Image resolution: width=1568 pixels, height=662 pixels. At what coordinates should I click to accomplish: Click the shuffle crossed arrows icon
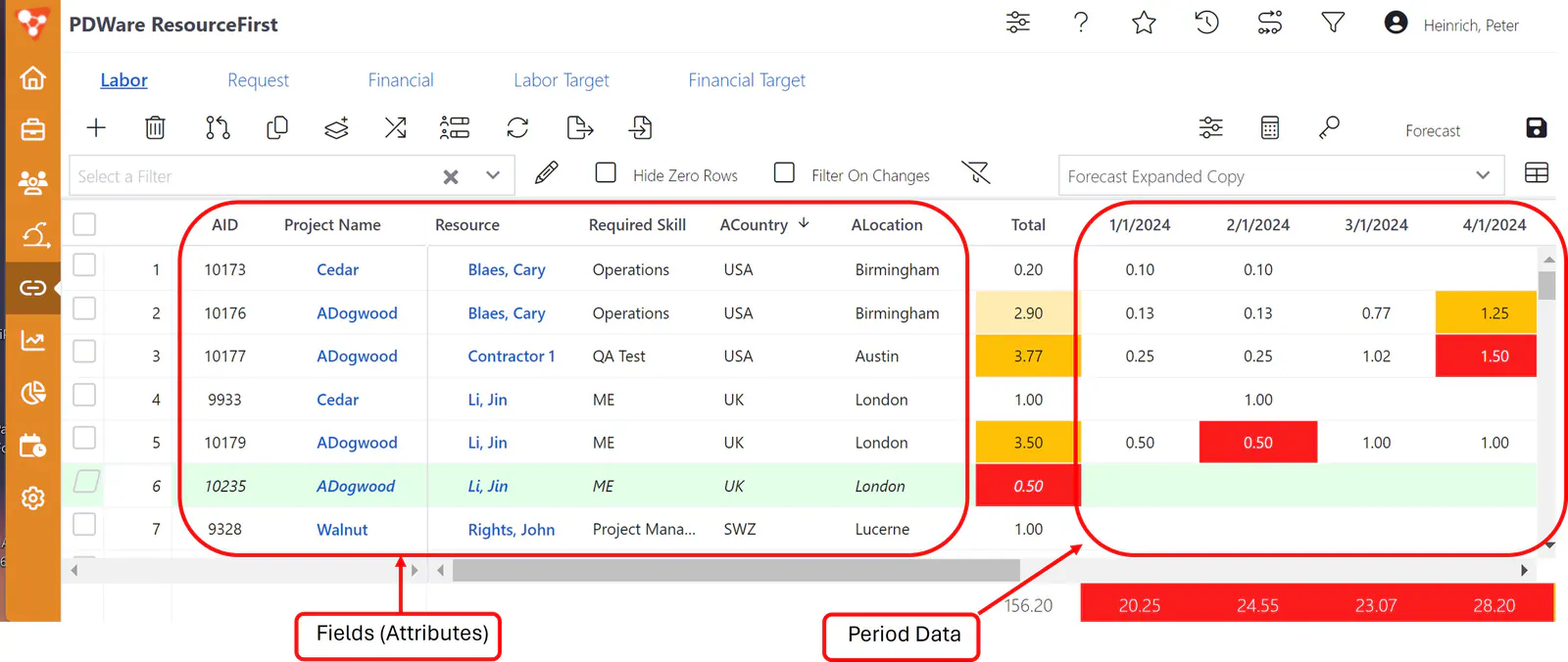395,127
